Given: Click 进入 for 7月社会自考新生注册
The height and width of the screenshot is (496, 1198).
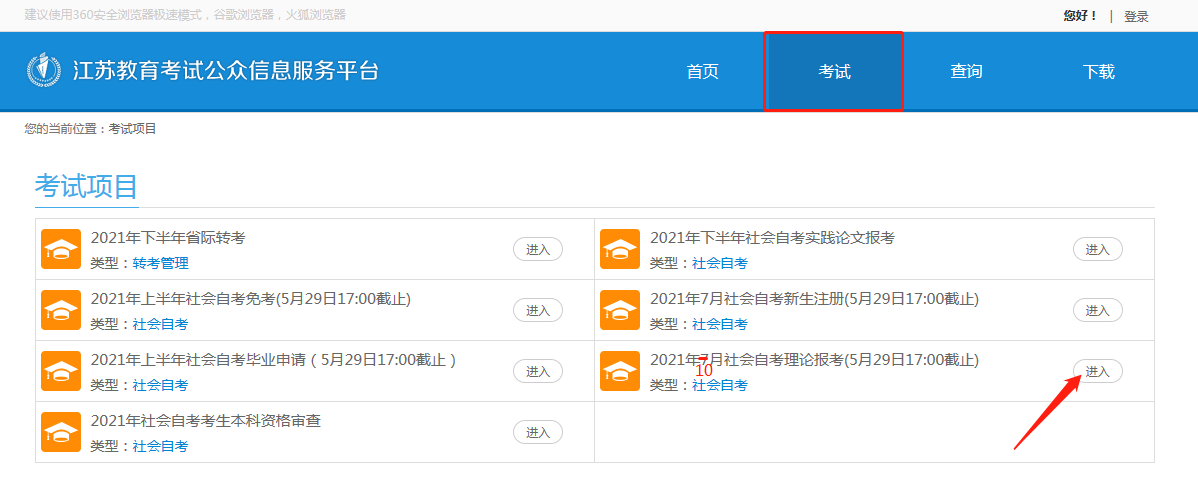Looking at the screenshot, I should [1097, 310].
